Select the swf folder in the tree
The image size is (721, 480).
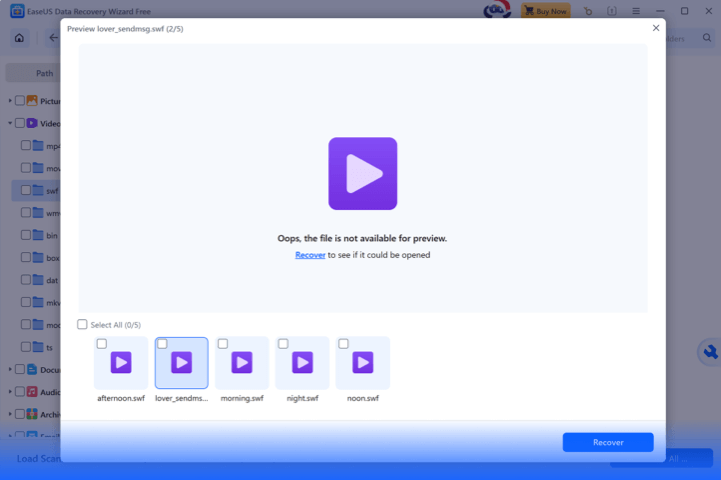tap(52, 190)
